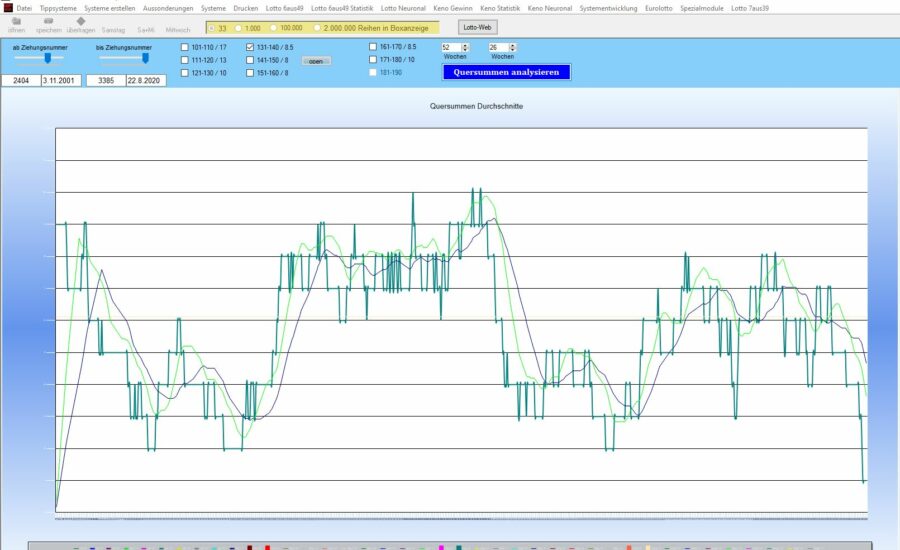Check the 171-180 / 10 checkbox
900x550 pixels.
373,59
